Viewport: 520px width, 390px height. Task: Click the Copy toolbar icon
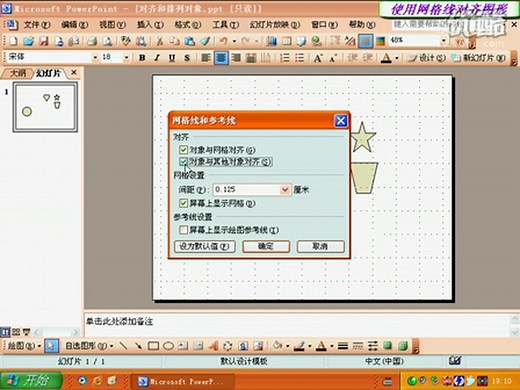point(174,41)
